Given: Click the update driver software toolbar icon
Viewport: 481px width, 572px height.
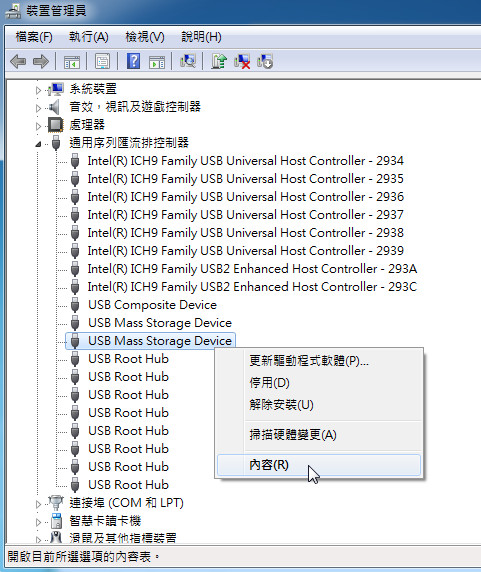Looking at the screenshot, I should pos(219,61).
